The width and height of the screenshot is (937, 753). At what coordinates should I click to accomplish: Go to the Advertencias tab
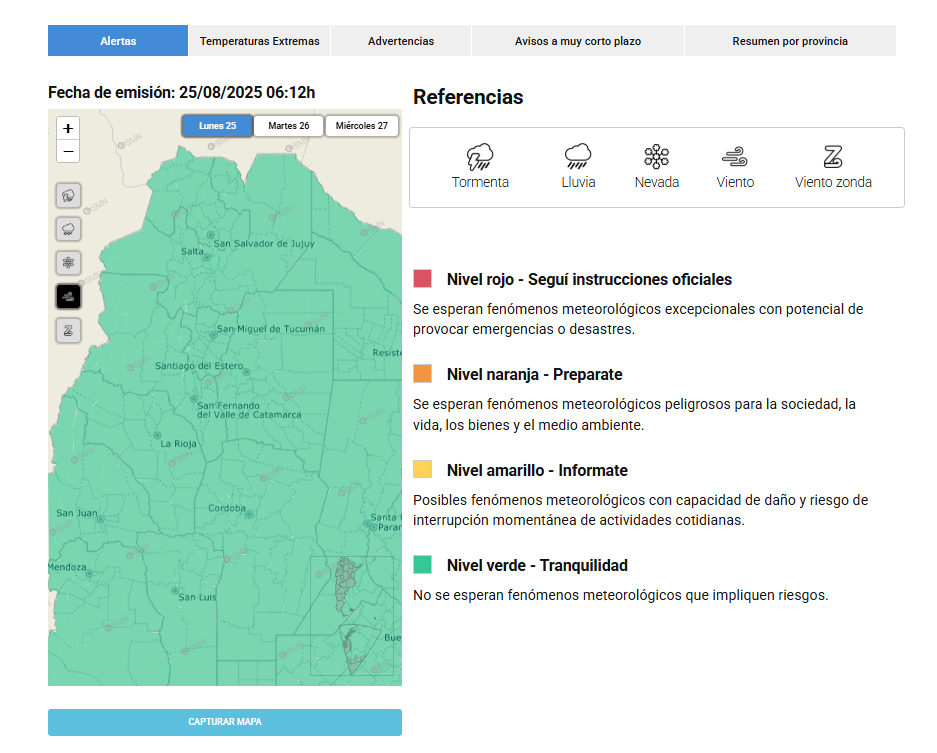pyautogui.click(x=401, y=41)
